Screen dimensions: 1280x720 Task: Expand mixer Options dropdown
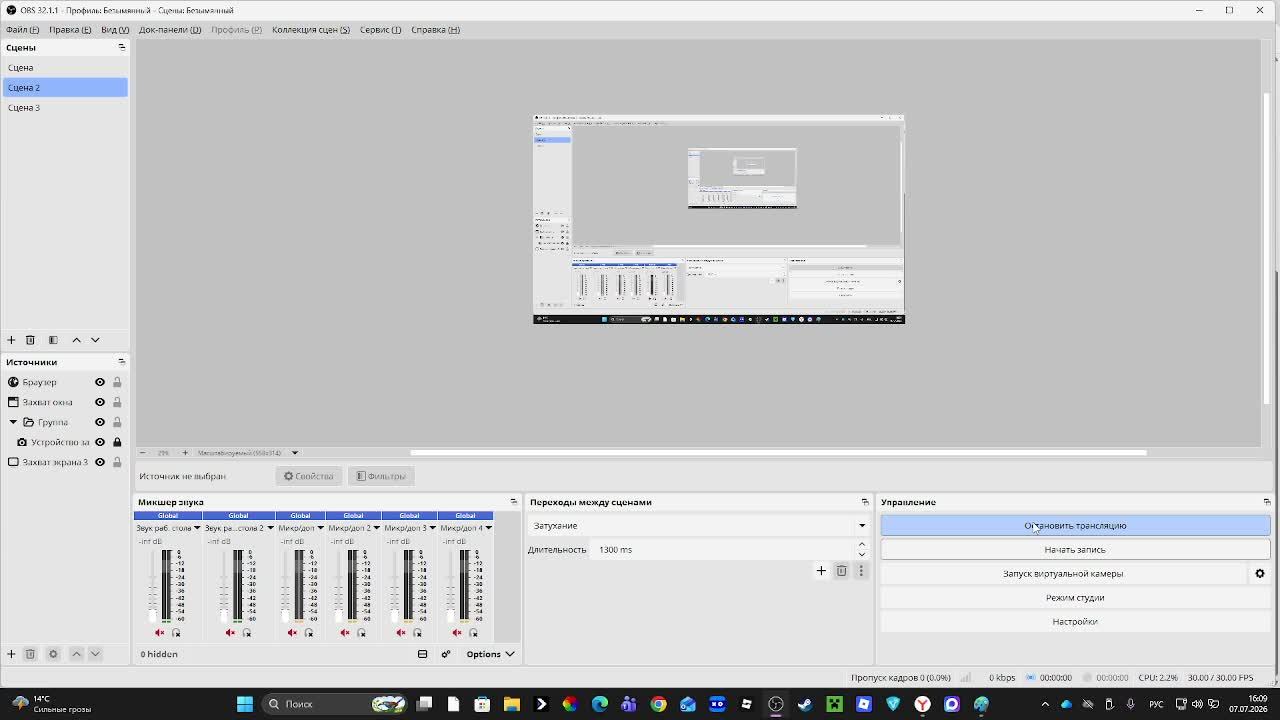click(x=490, y=654)
